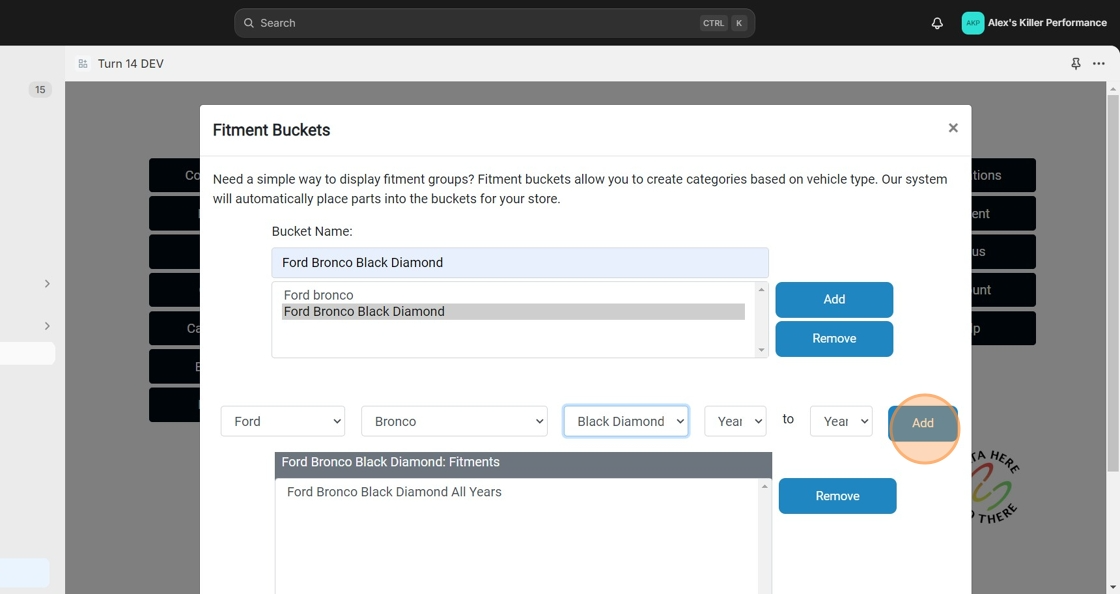Open the Ford make dropdown
1120x594 pixels.
coord(283,421)
